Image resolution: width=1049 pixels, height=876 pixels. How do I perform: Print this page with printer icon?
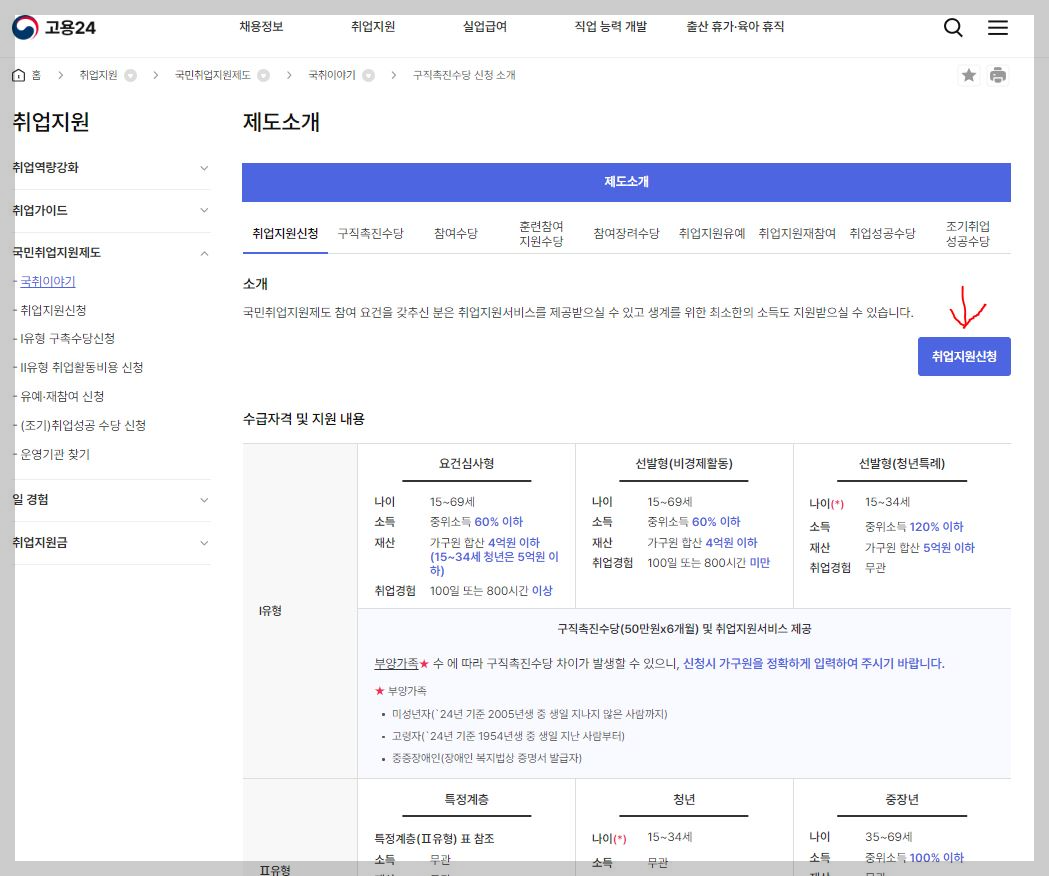point(997,75)
